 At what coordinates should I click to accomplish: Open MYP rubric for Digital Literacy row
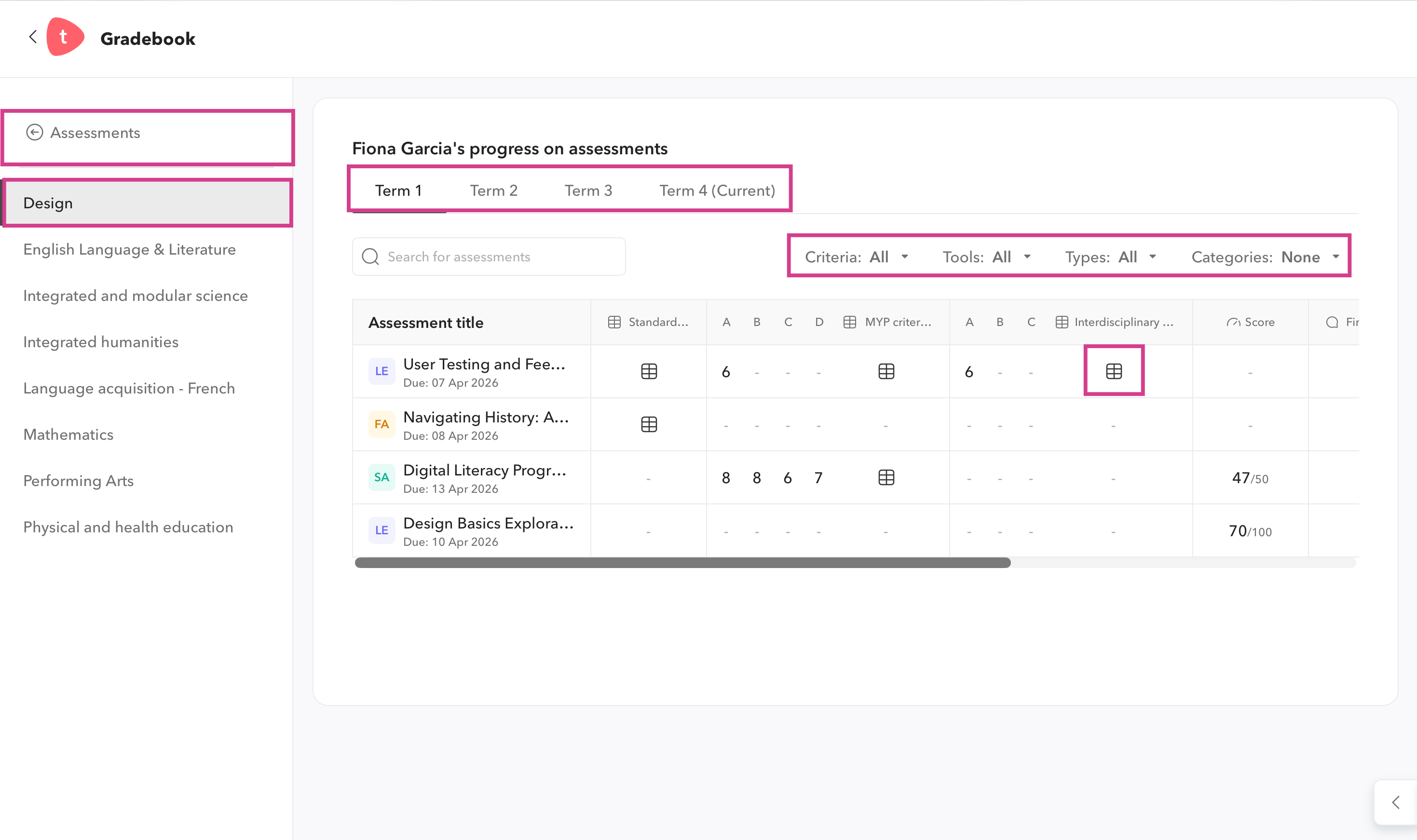[x=886, y=478]
